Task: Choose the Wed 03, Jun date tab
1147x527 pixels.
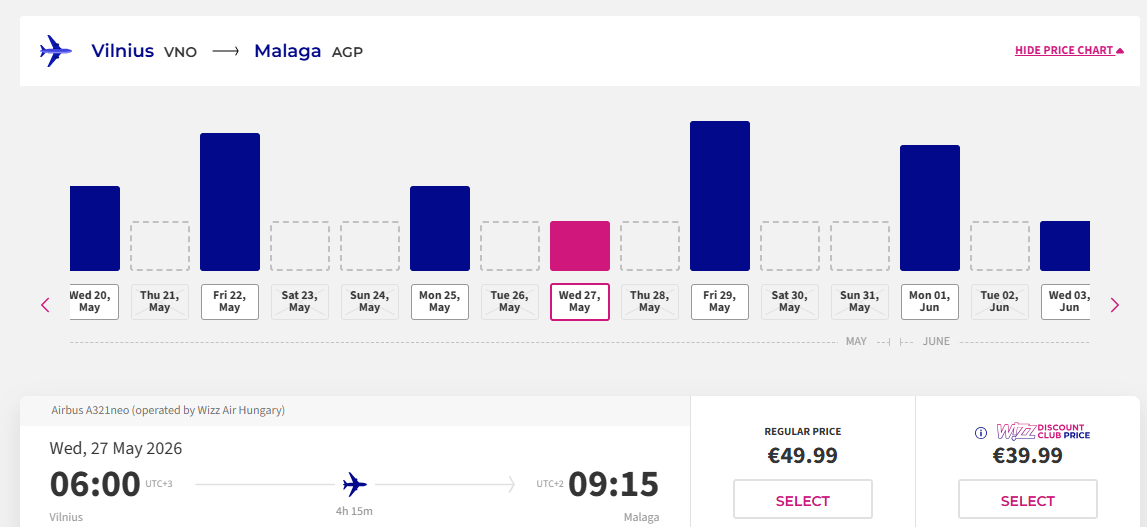Action: coord(1066,302)
